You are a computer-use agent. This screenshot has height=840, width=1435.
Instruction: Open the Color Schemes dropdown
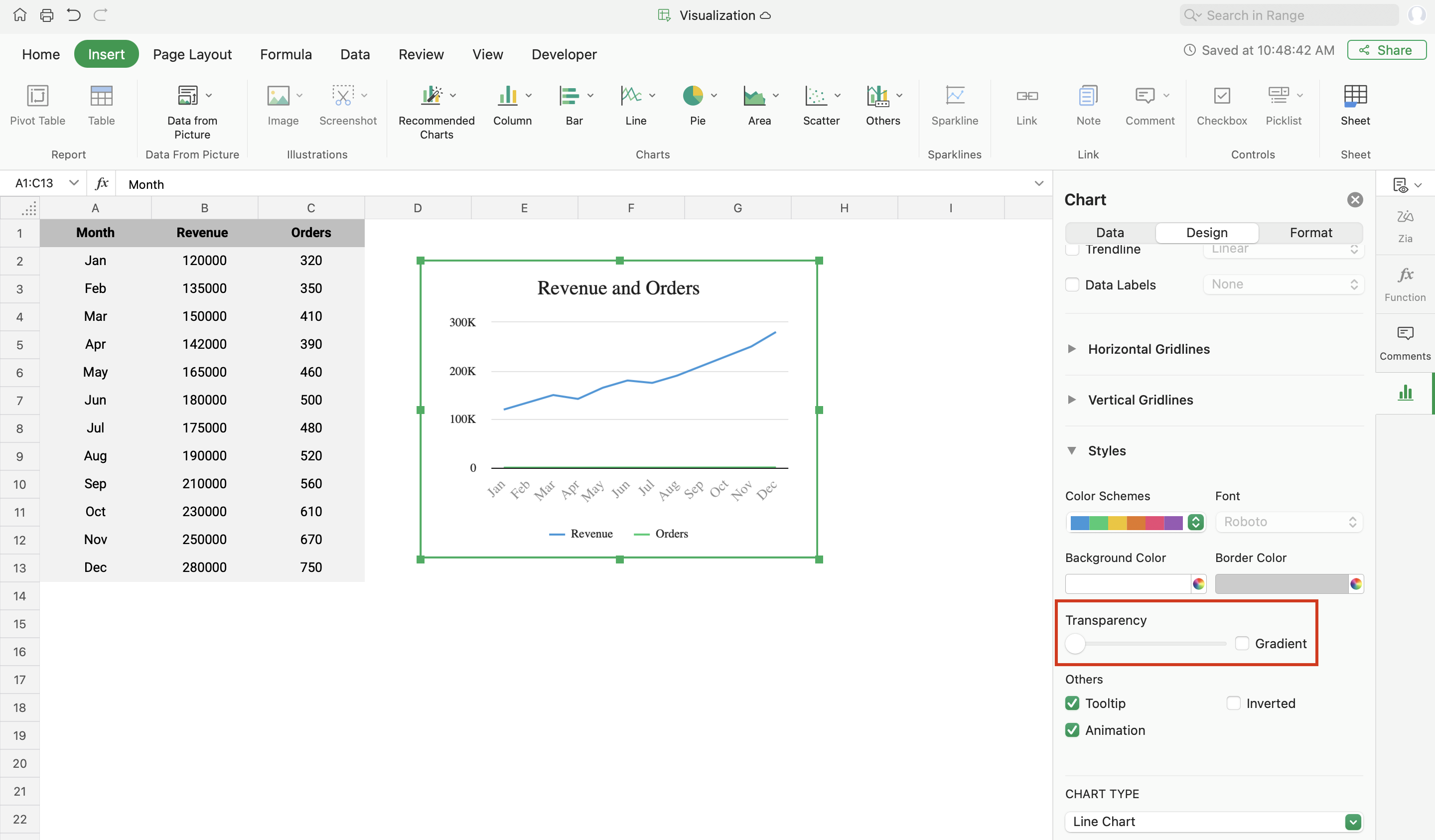click(1195, 522)
